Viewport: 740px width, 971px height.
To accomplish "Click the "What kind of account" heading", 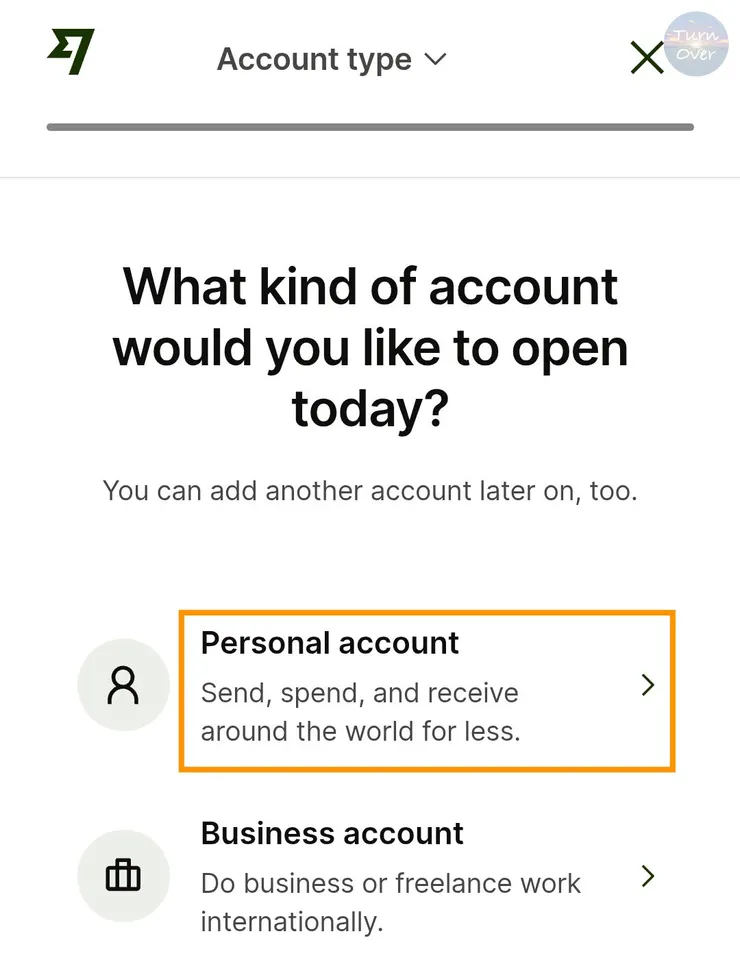I will (370, 287).
